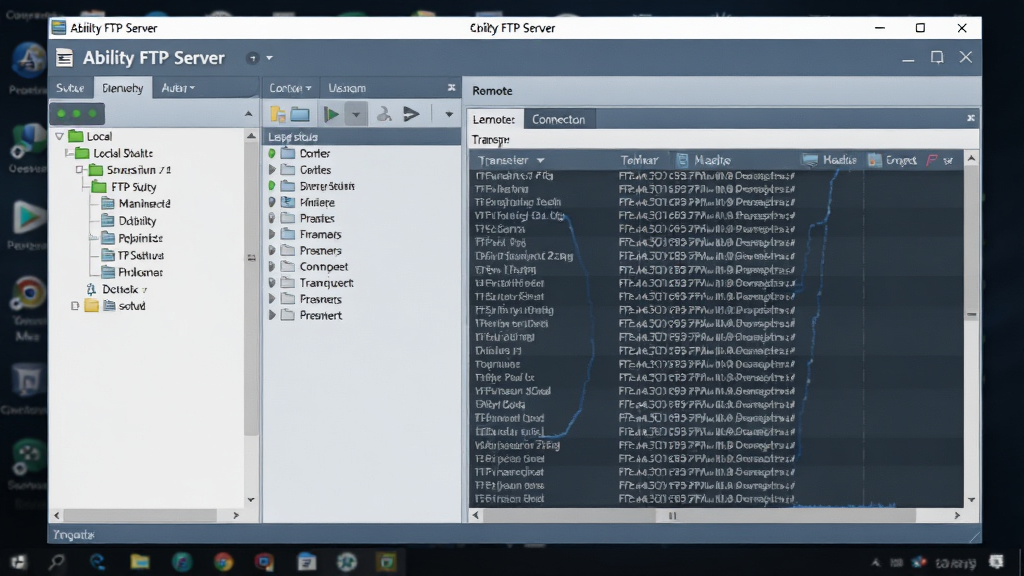Image resolution: width=1024 pixels, height=576 pixels.
Task: Expand the Prernert folder
Action: 272,315
